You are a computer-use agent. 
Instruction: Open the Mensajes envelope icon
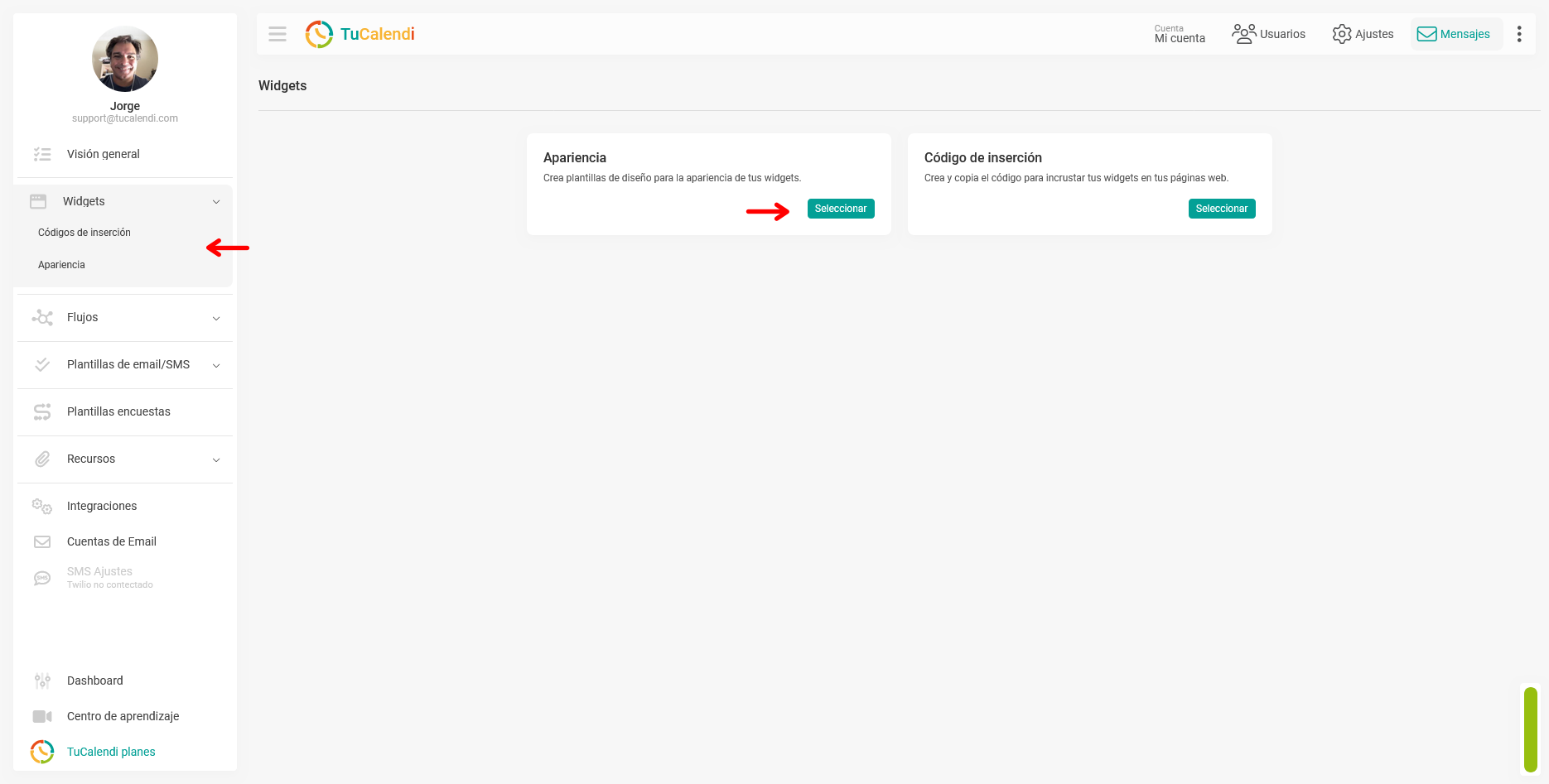pos(1426,34)
